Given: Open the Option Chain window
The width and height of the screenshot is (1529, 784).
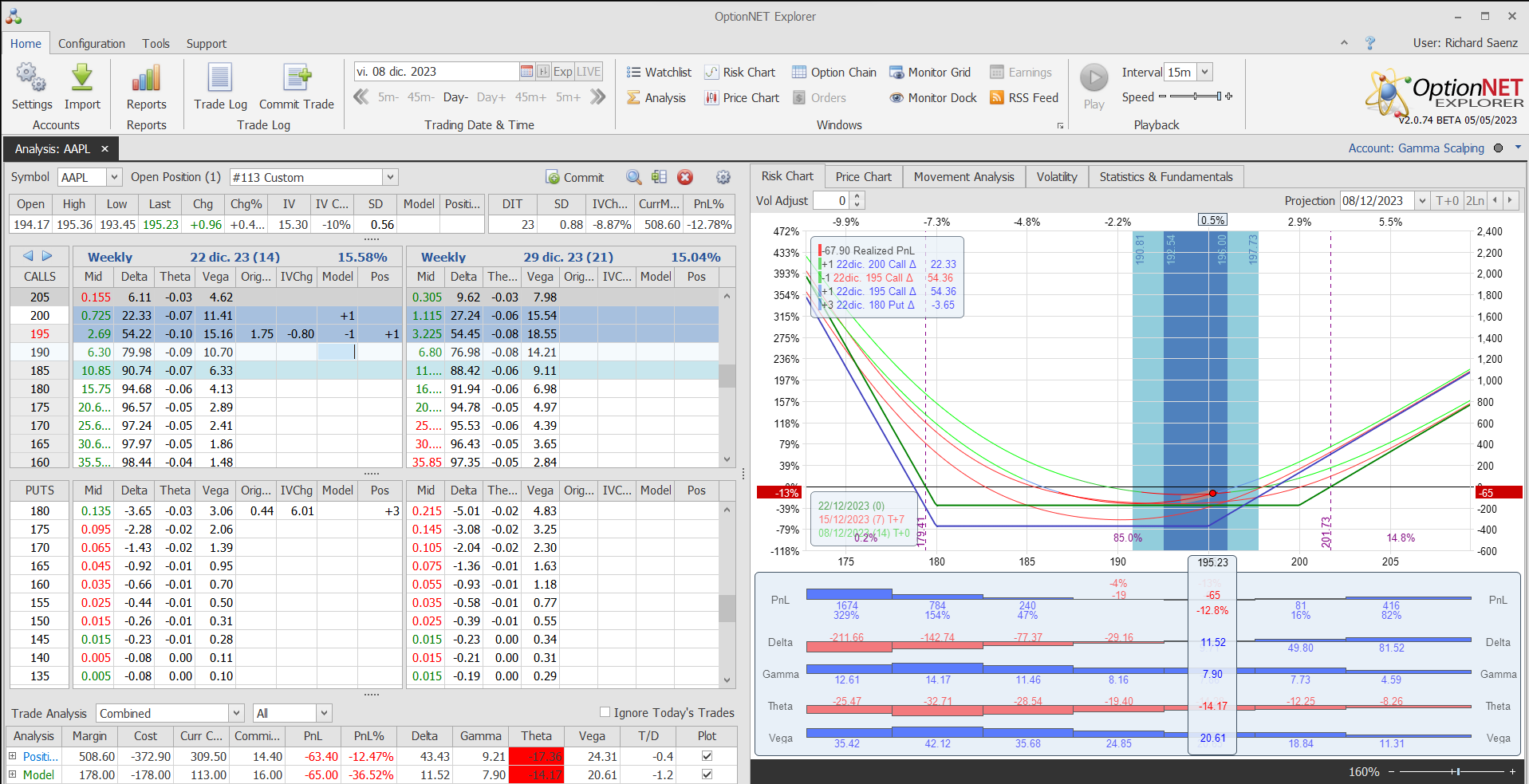Looking at the screenshot, I should [834, 73].
